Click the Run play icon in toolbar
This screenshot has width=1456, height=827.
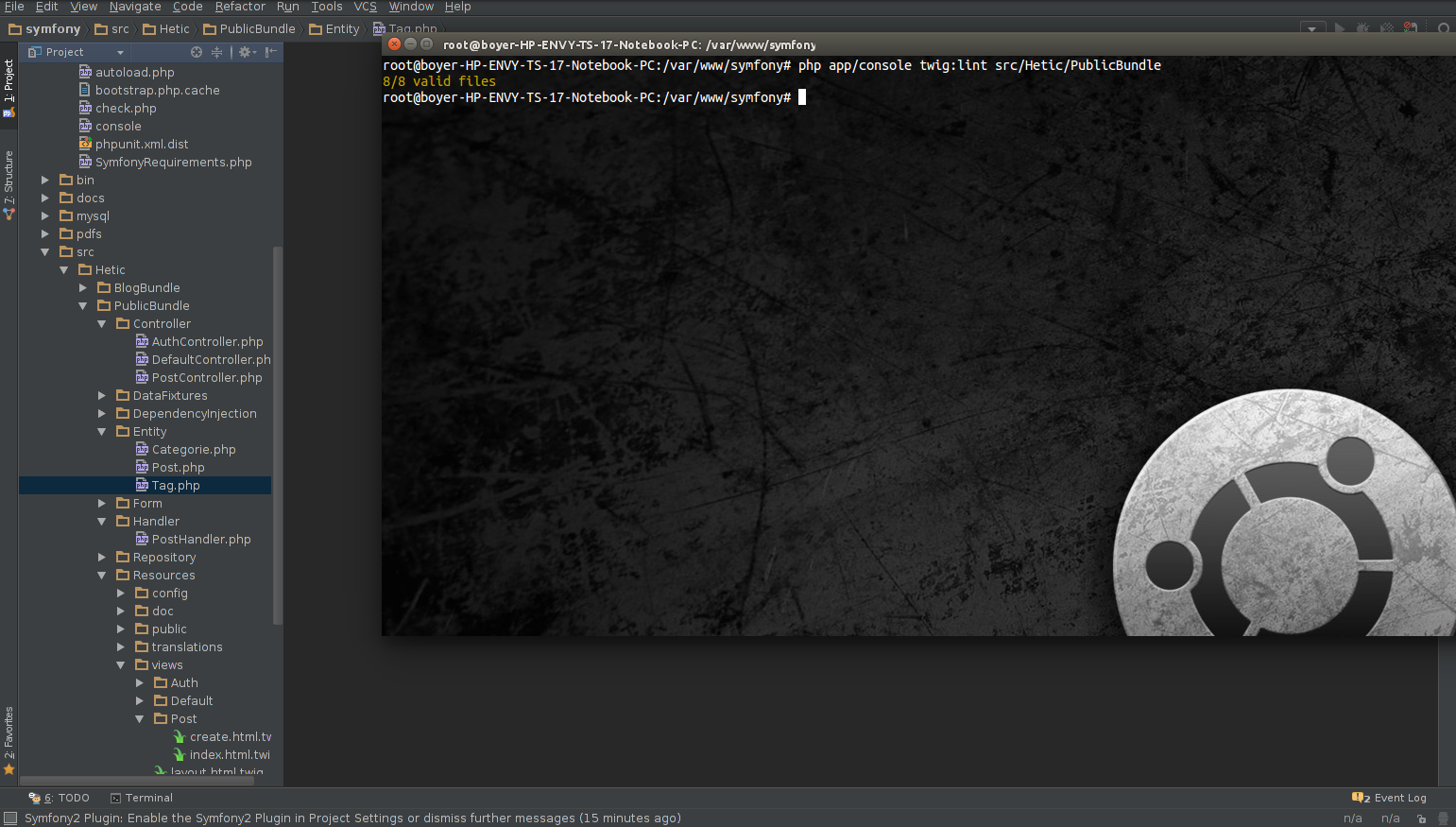coord(1339,29)
